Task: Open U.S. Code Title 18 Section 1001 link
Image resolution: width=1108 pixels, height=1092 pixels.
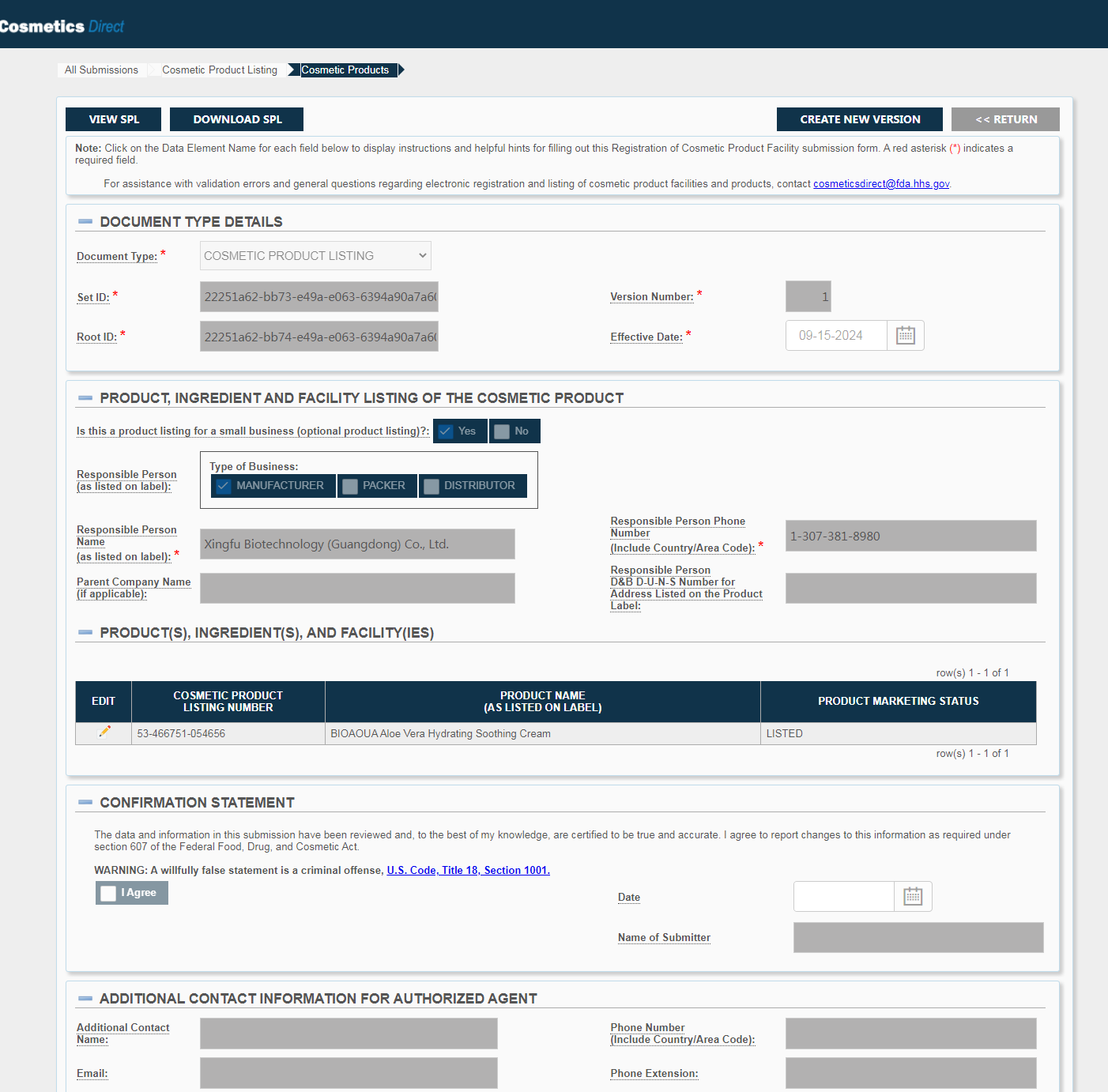Action: coord(468,871)
